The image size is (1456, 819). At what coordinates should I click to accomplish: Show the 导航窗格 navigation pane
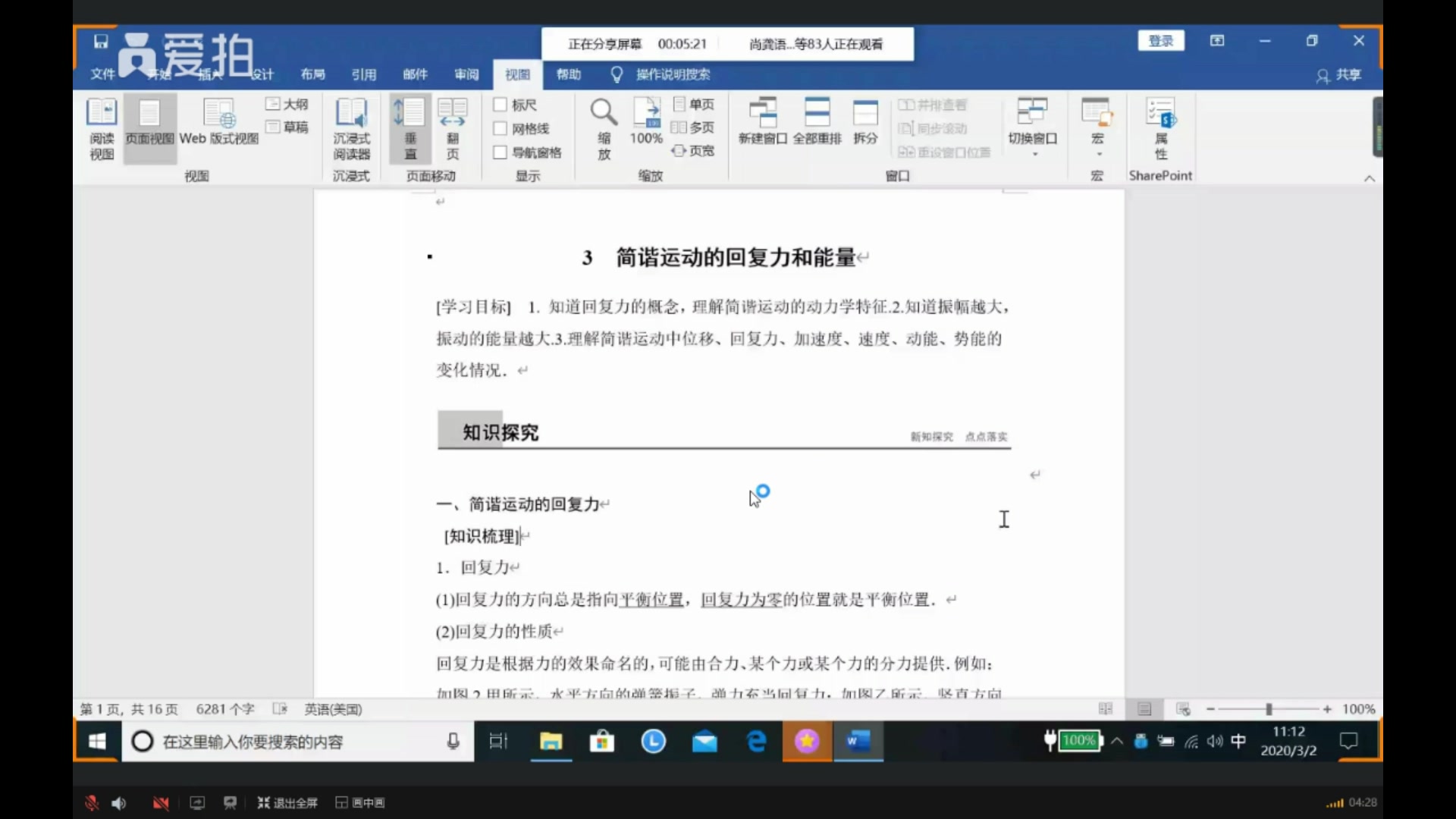(x=500, y=152)
